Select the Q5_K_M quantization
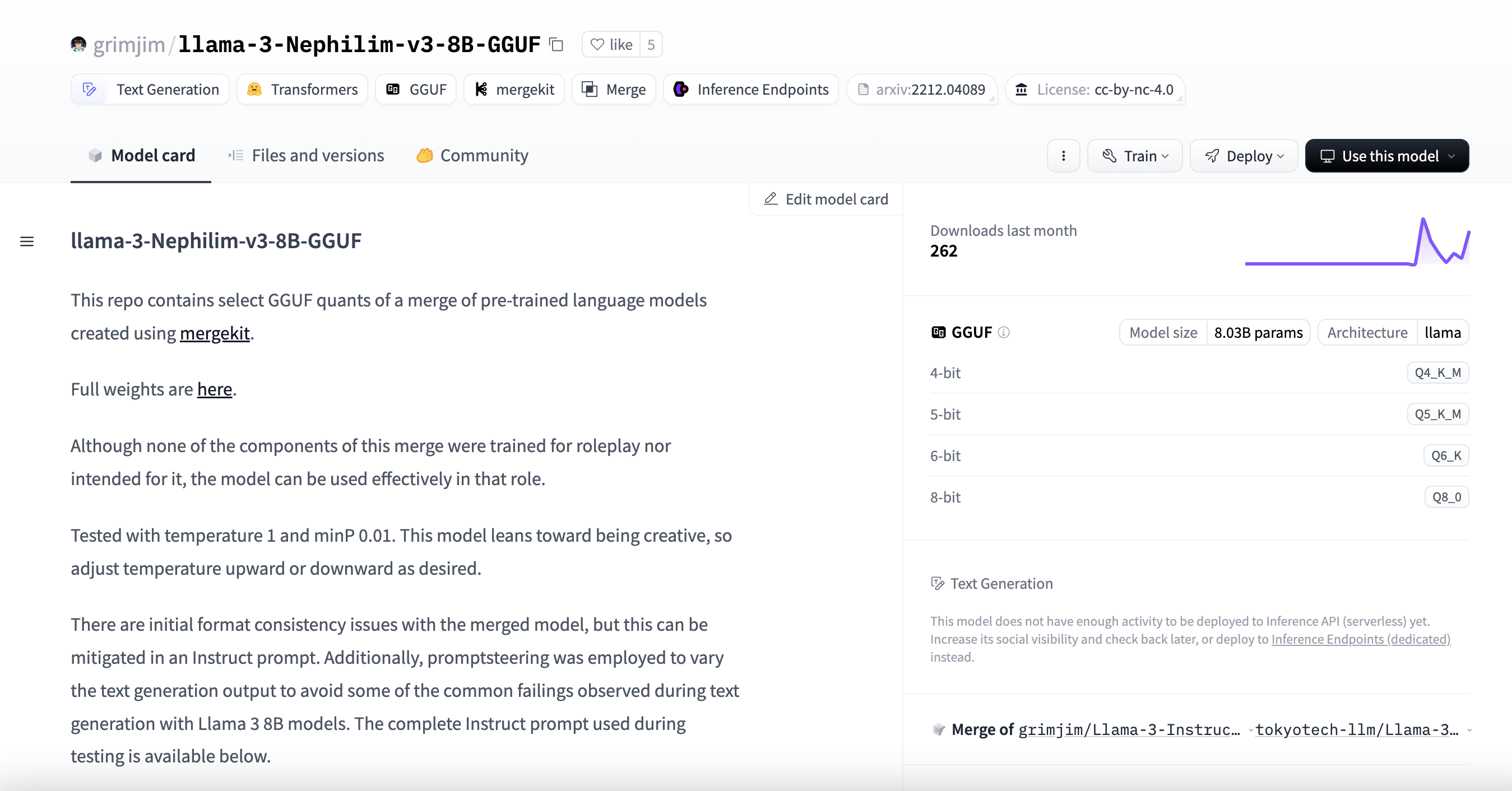Viewport: 1512px width, 791px height. (x=1437, y=415)
